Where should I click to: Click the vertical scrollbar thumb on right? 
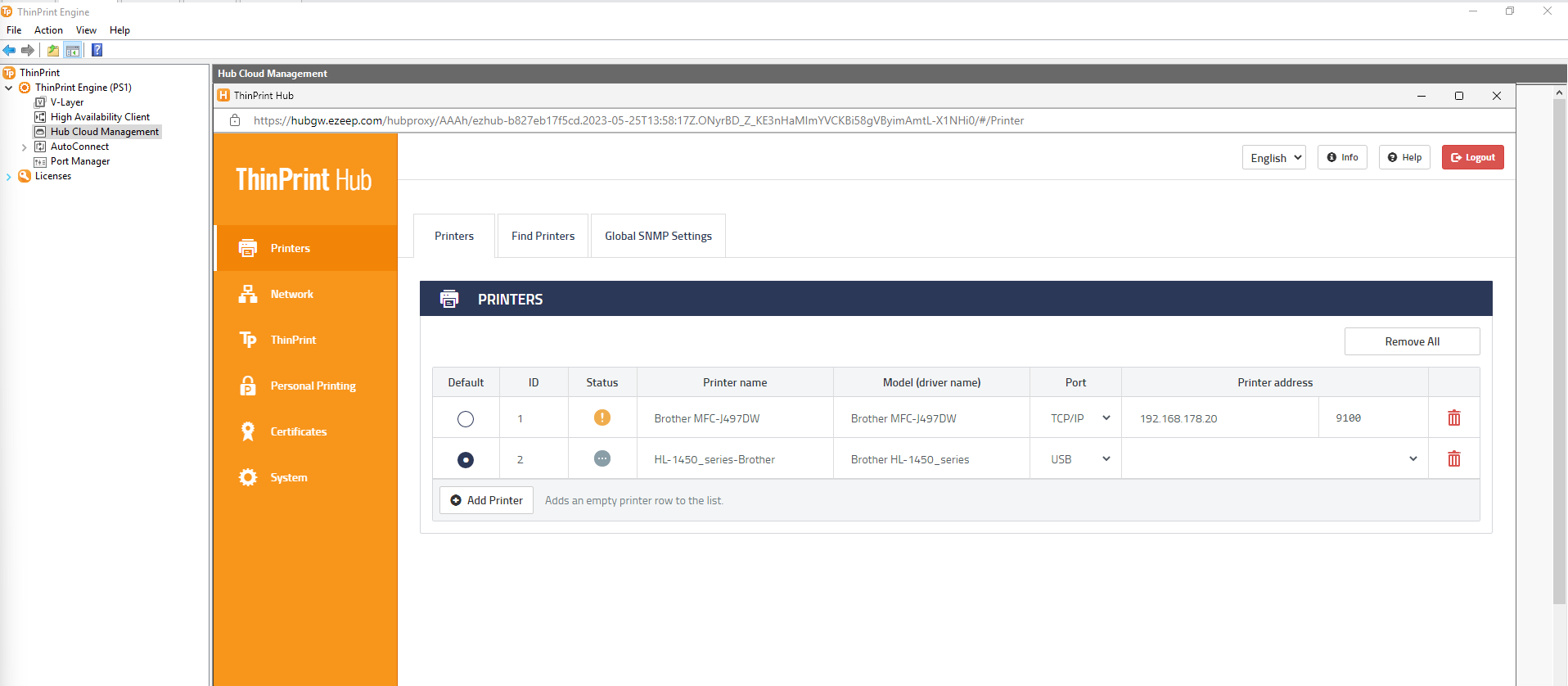point(1559,352)
